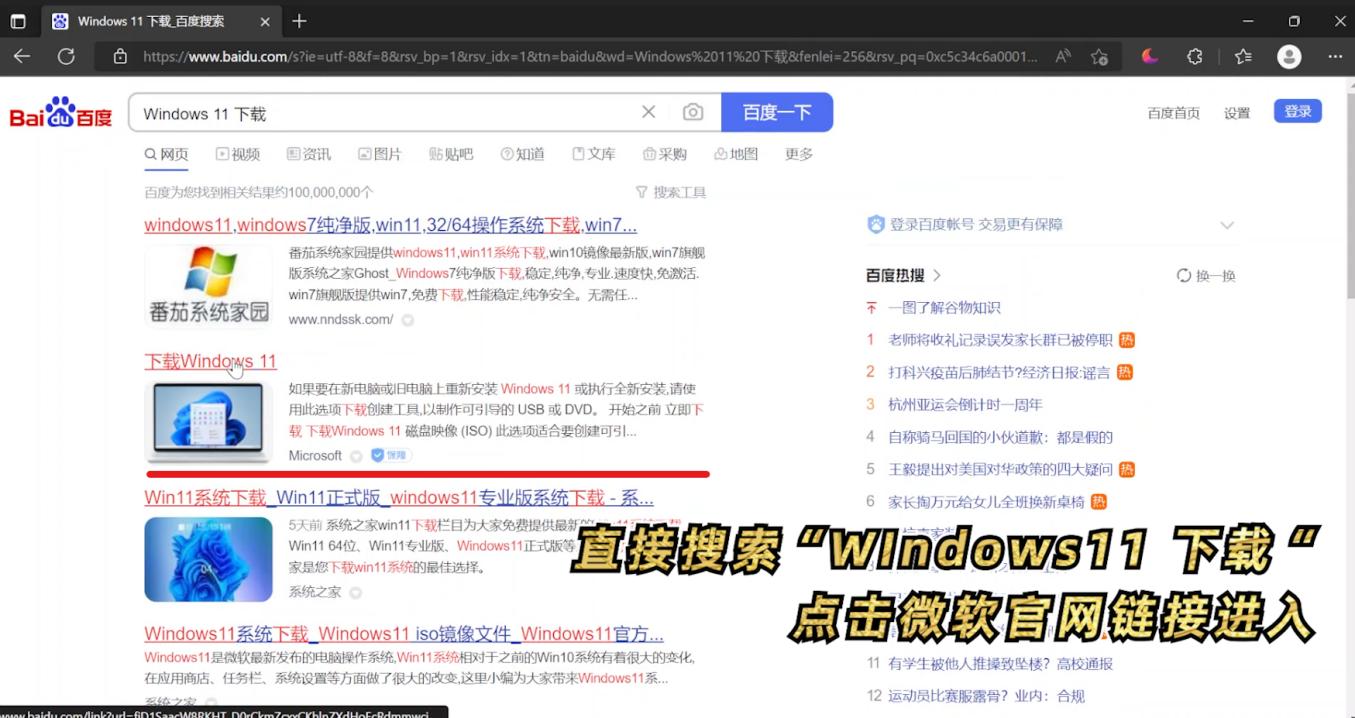Viewport: 1355px width, 718px height.
Task: Click the Windows 11 laptop thumbnail image
Action: click(208, 421)
